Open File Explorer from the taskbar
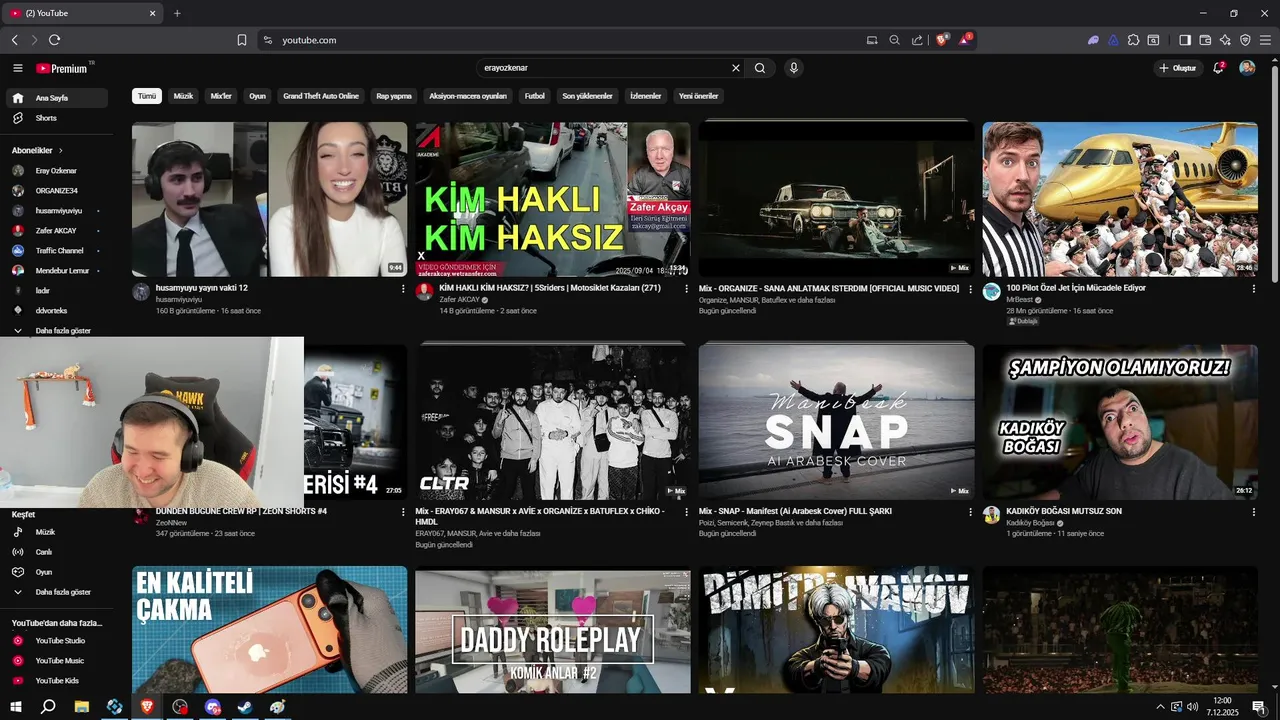This screenshot has width=1280, height=720. pos(81,706)
